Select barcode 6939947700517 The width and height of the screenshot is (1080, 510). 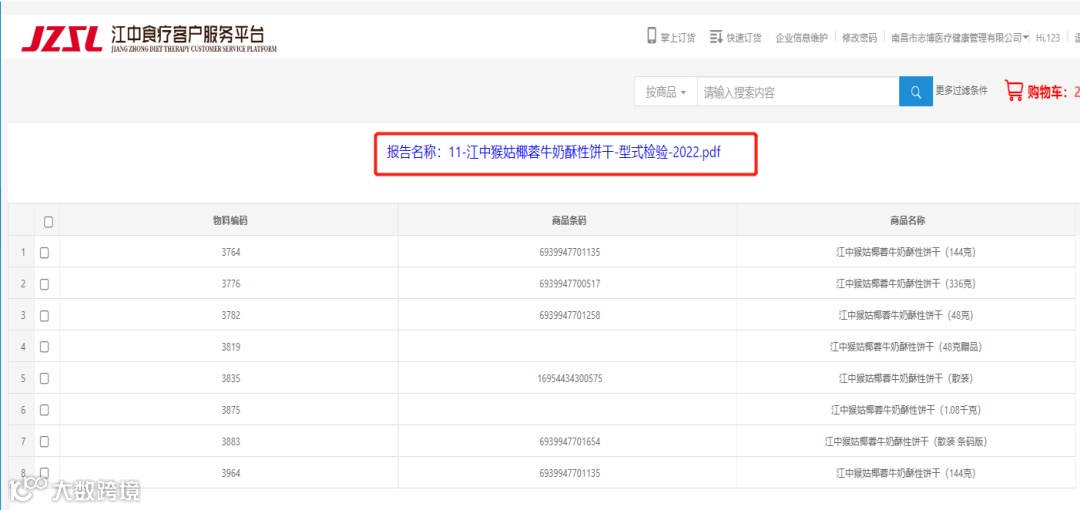pyautogui.click(x=570, y=284)
